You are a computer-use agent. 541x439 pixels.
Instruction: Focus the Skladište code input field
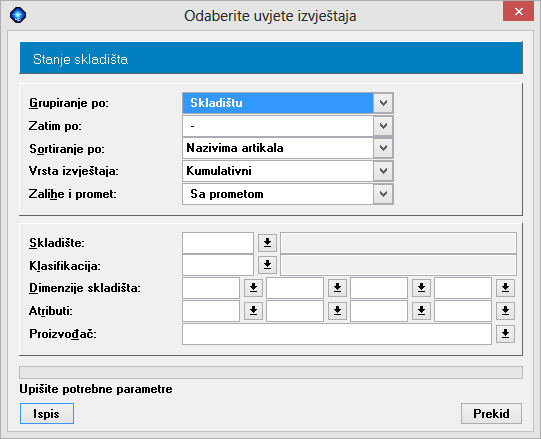[x=218, y=243]
